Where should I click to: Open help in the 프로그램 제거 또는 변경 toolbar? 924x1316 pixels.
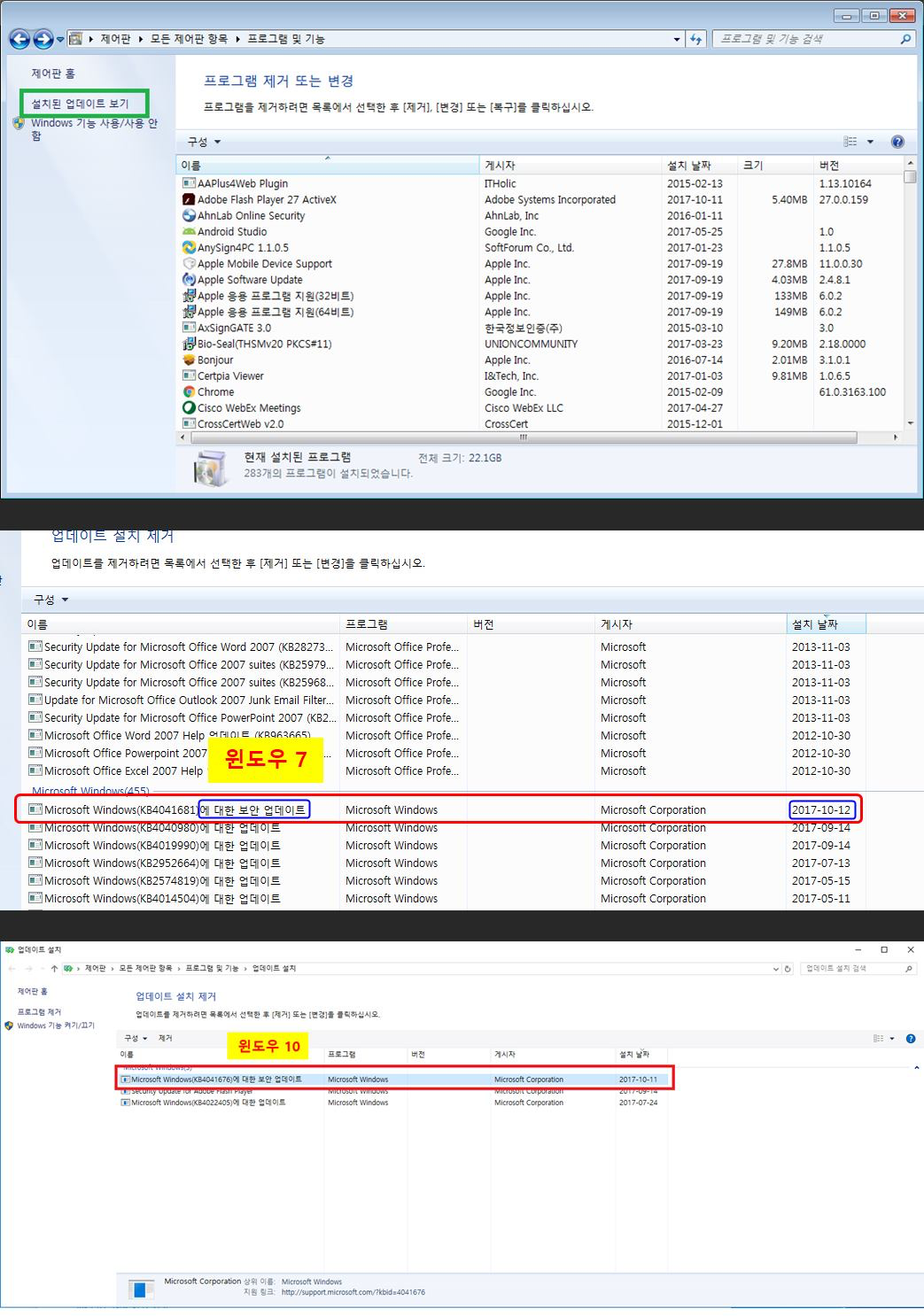click(897, 142)
